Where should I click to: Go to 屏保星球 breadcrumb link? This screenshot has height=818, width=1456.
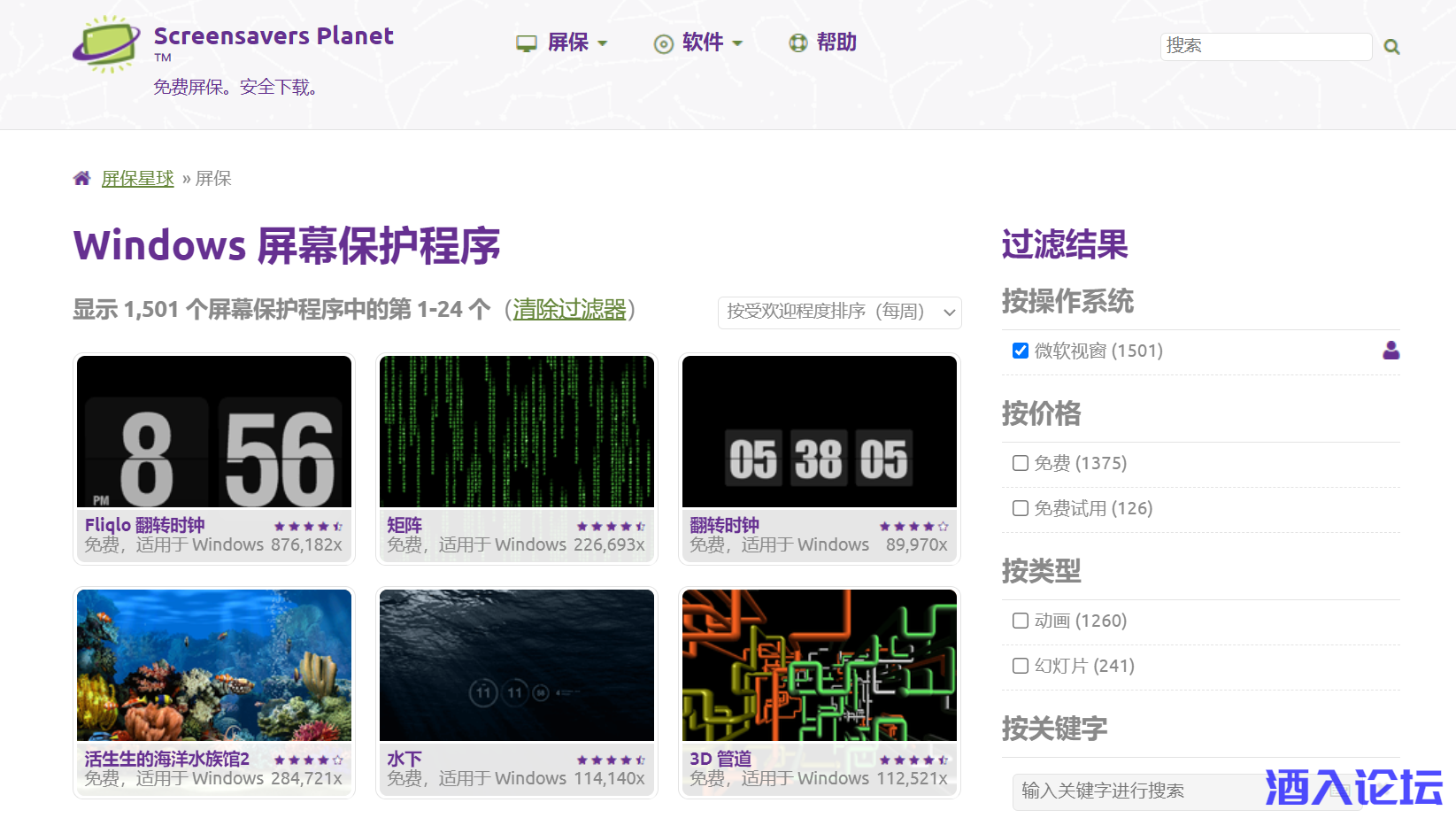point(137,179)
